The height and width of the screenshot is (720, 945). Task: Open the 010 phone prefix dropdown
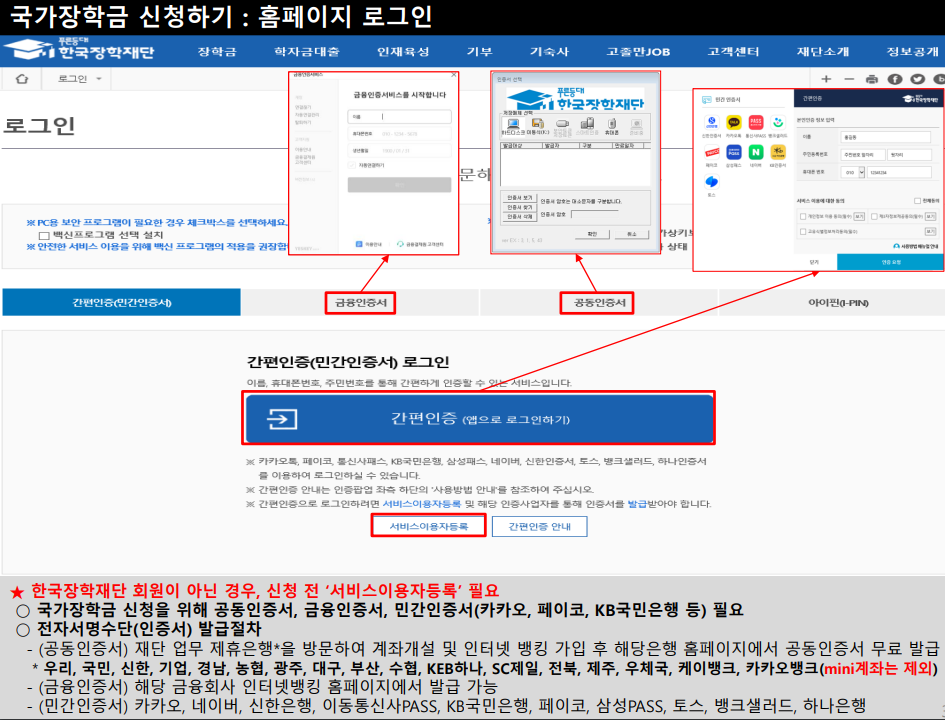[x=852, y=173]
